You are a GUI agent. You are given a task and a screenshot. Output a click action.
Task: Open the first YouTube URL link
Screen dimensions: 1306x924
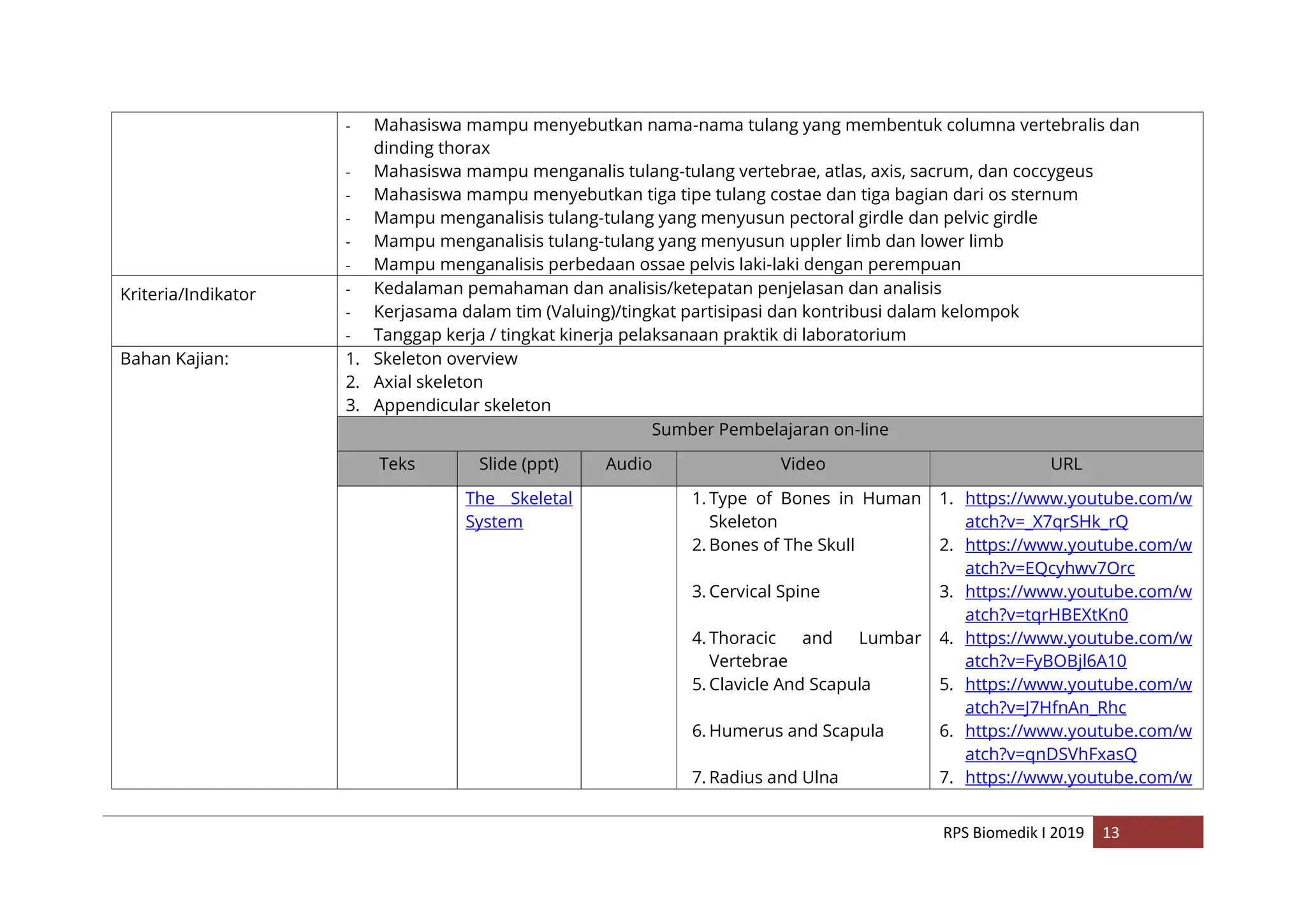1078,499
